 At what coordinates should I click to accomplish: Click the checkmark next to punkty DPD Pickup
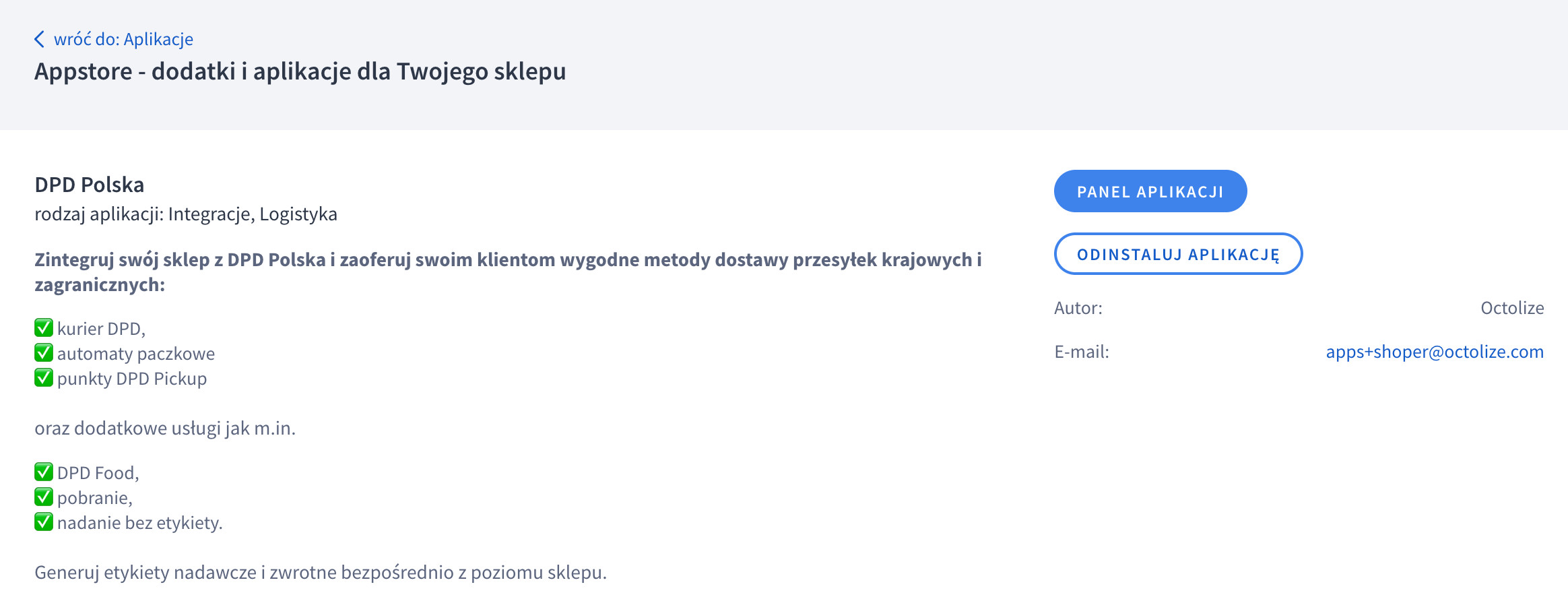pyautogui.click(x=42, y=378)
